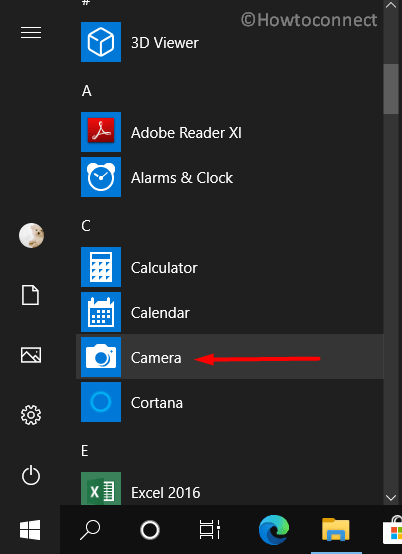
Task: Open taskbar Search magnifier
Action: (x=90, y=530)
